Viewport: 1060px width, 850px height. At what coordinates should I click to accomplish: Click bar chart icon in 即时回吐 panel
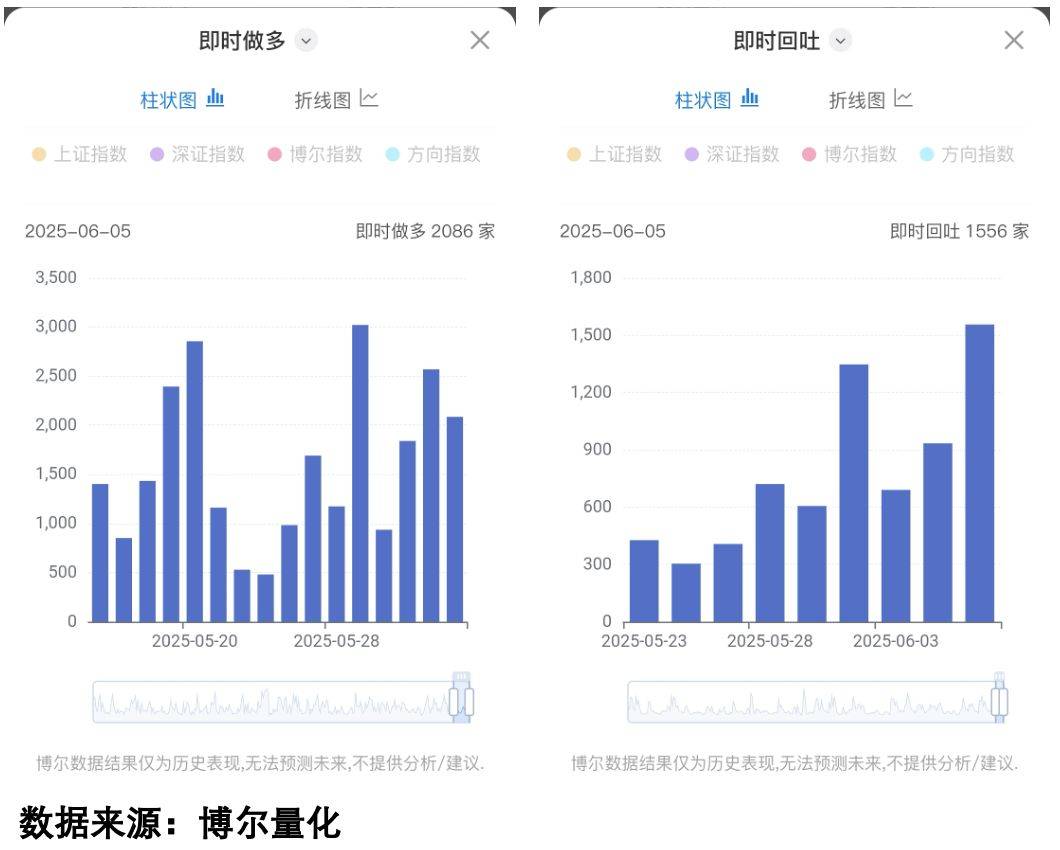coord(750,99)
